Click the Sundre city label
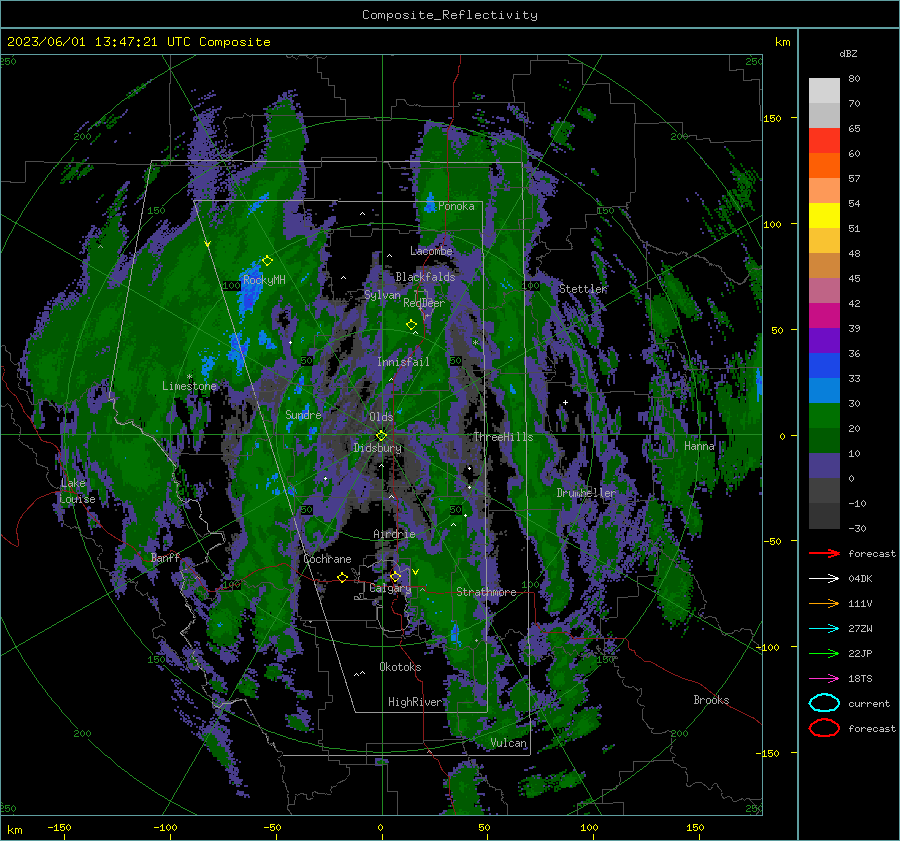This screenshot has width=900, height=841. [303, 414]
